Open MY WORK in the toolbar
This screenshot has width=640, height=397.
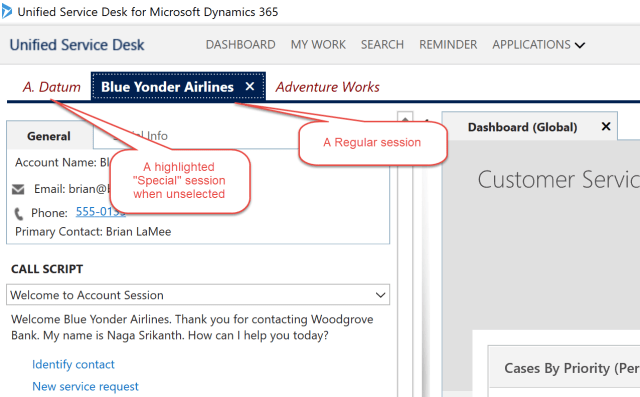tap(318, 44)
